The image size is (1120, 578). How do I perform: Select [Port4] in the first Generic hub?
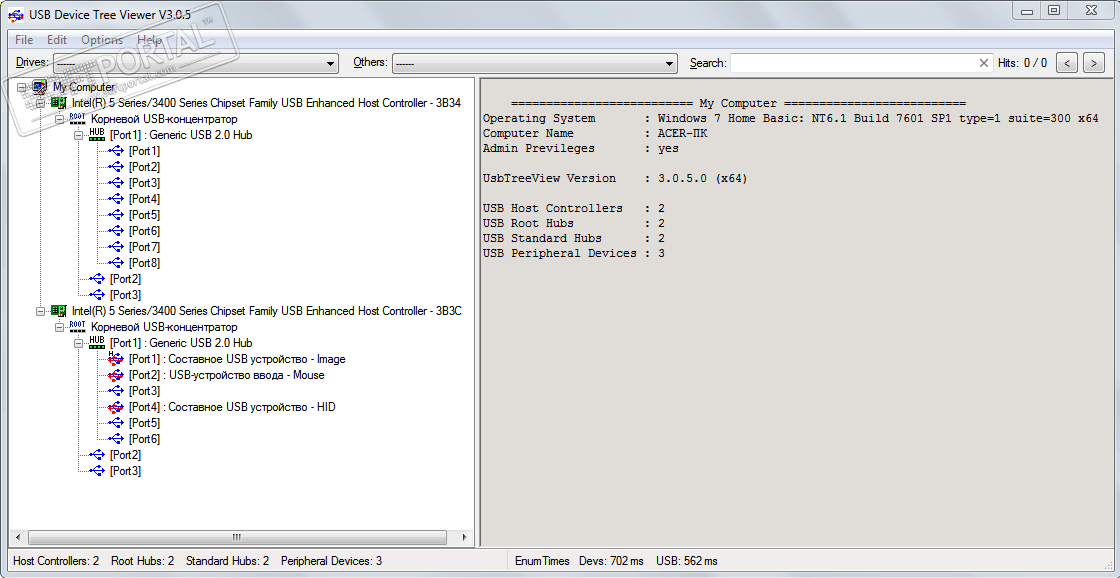coord(144,199)
